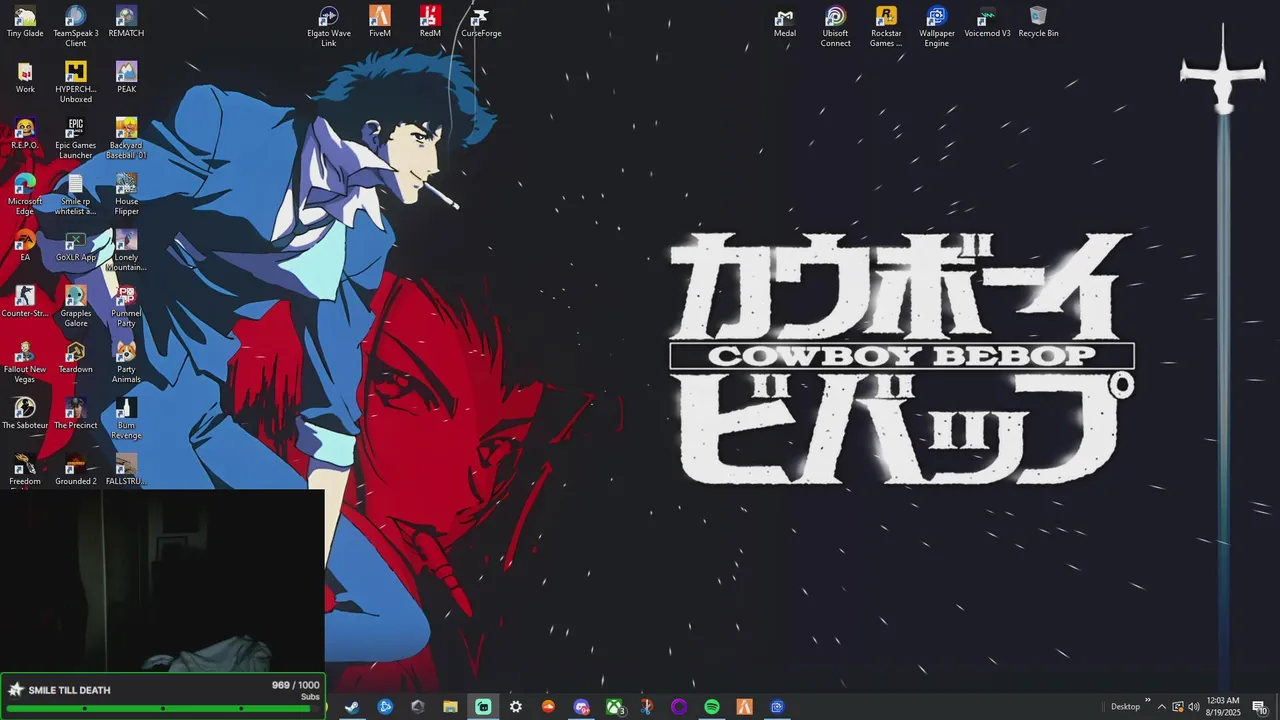Open File Explorer in the taskbar
The image size is (1280, 720).
(450, 707)
